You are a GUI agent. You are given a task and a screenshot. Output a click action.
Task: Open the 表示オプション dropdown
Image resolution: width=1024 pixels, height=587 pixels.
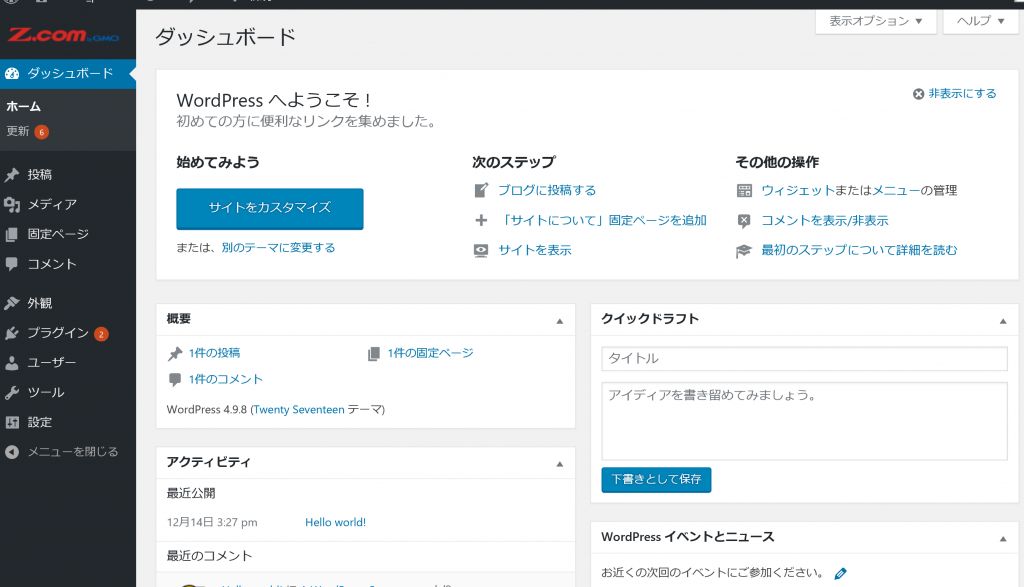pos(876,21)
